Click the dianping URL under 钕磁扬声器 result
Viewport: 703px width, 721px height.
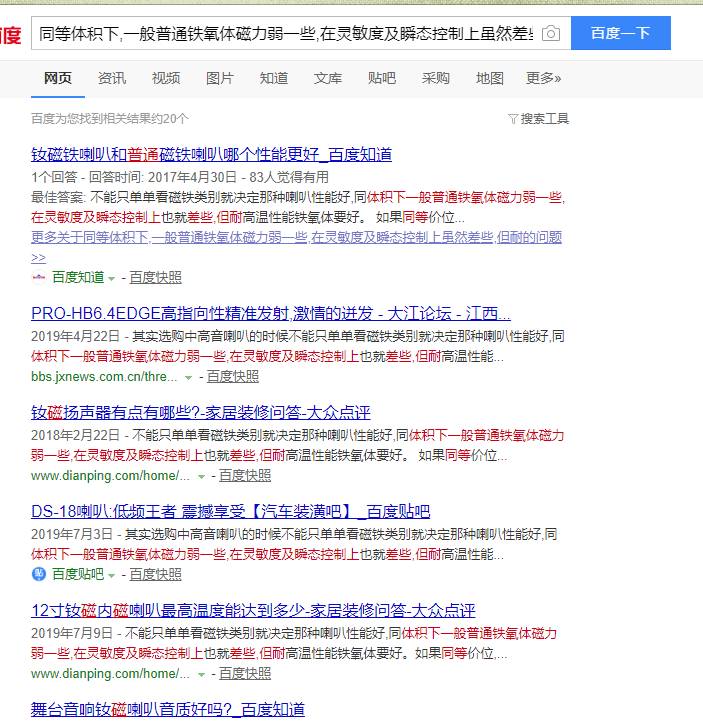[110, 475]
